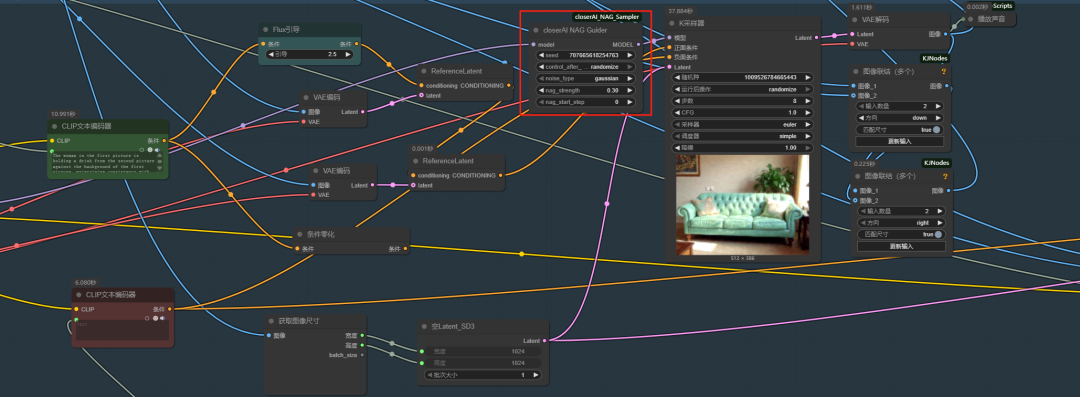
Task: Click 更新输入 button on upper 图像联结 node
Action: pos(900,141)
